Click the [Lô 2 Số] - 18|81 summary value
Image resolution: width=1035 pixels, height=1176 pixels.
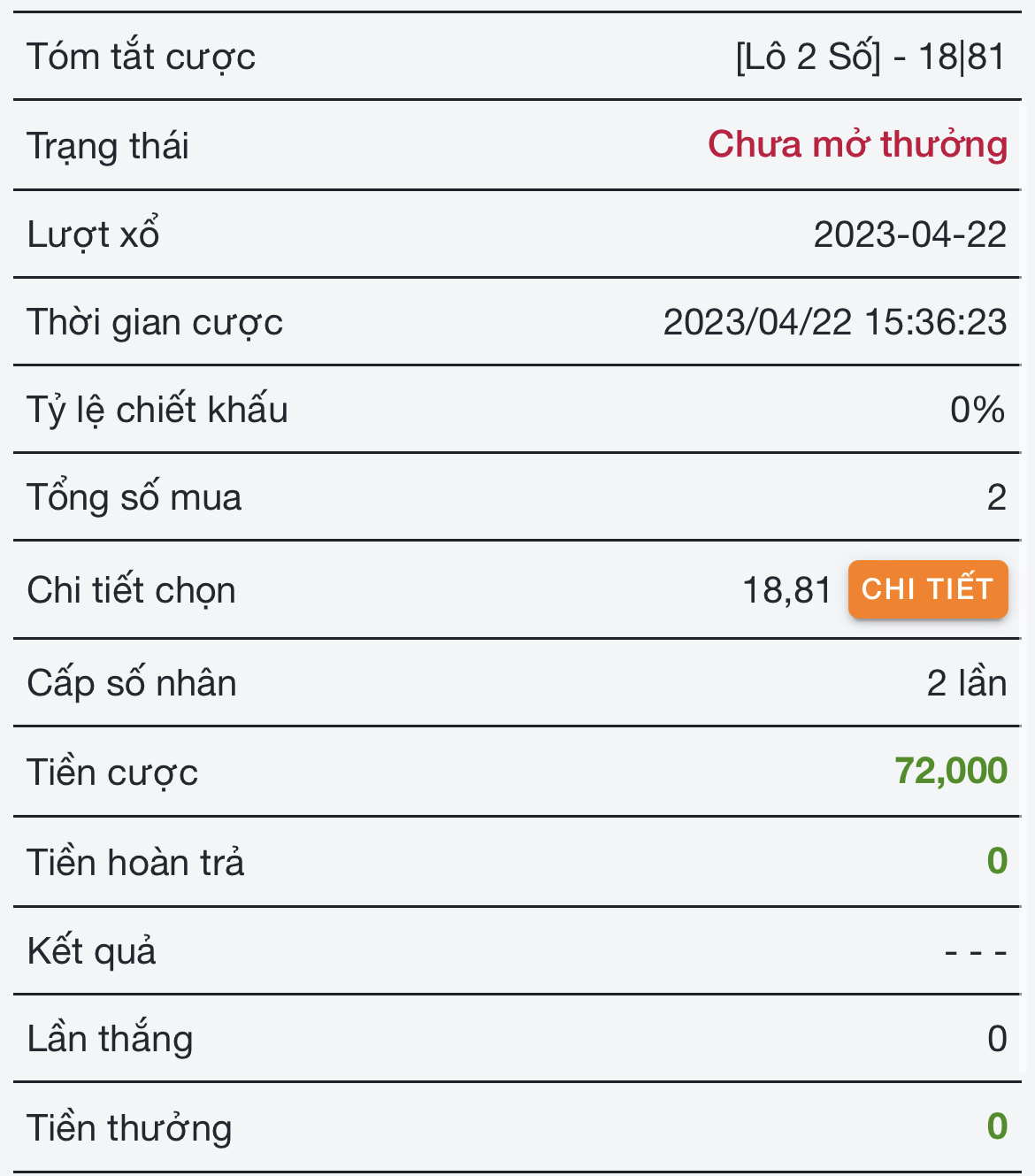tap(870, 58)
